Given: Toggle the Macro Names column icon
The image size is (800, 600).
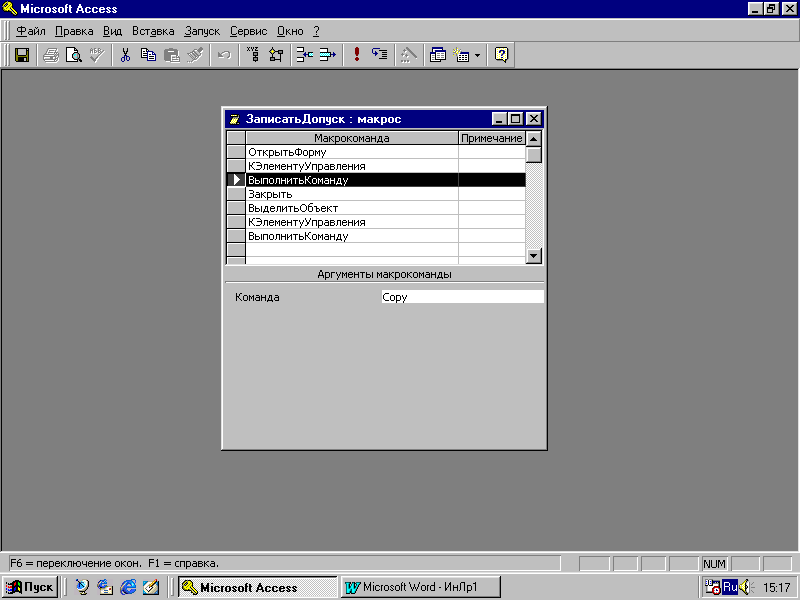Looking at the screenshot, I should tap(253, 55).
